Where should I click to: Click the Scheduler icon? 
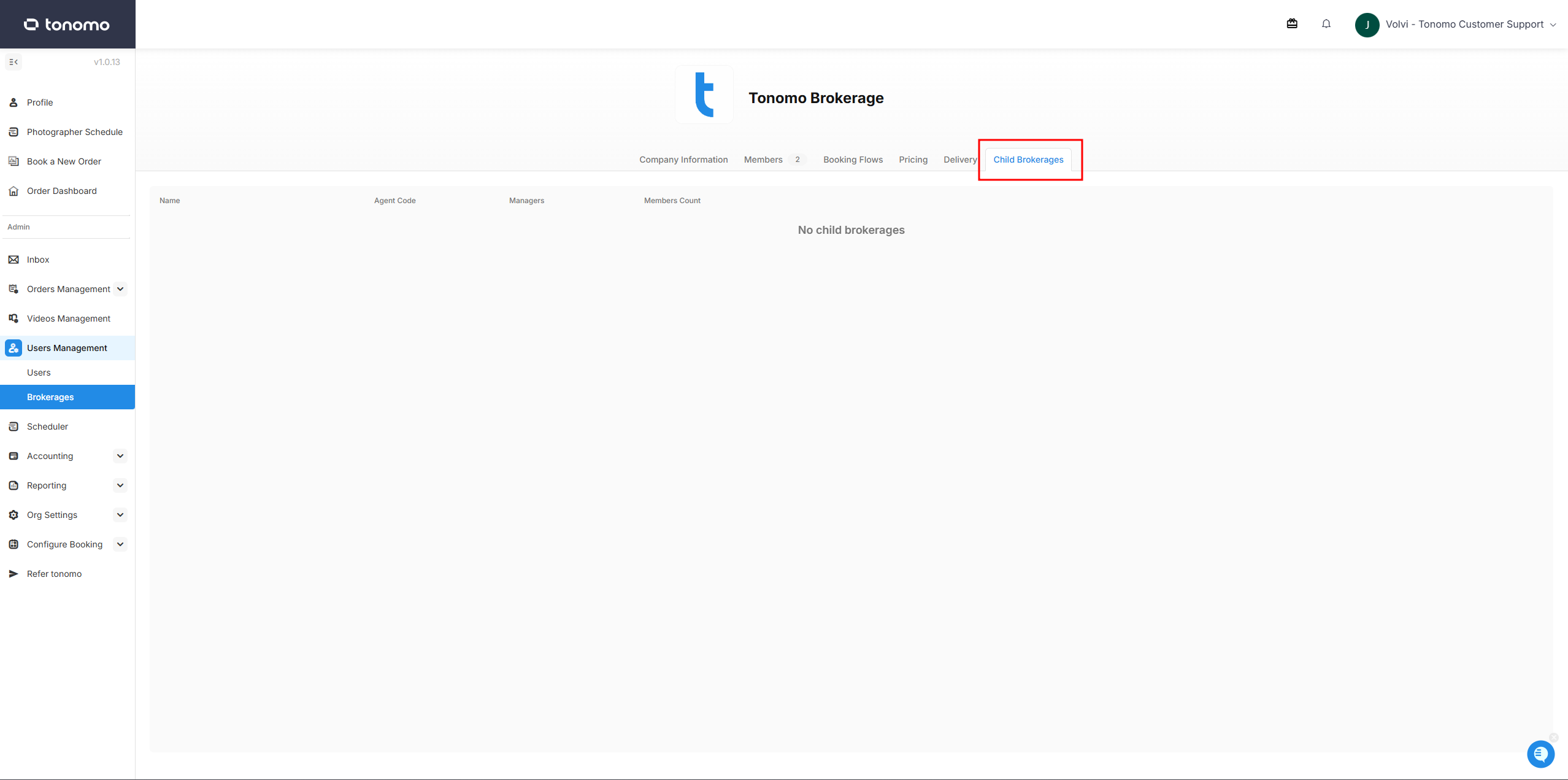pos(13,427)
